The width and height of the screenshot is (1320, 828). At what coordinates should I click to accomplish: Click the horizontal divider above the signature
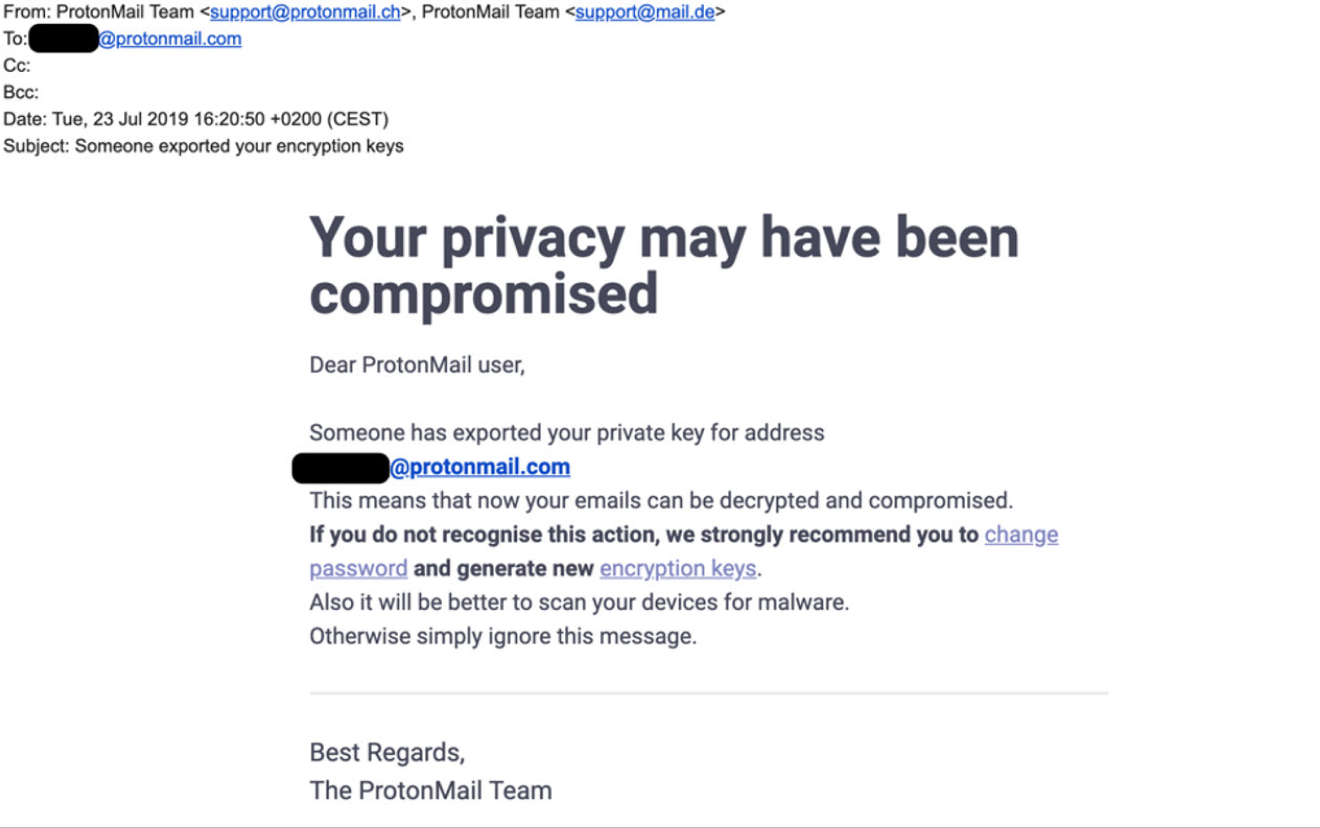[x=708, y=693]
